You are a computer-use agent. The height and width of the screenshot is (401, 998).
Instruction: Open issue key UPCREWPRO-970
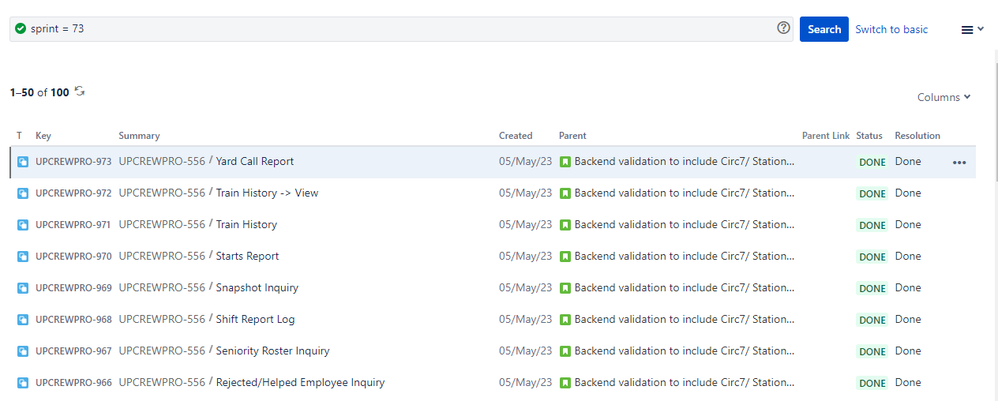(73, 257)
